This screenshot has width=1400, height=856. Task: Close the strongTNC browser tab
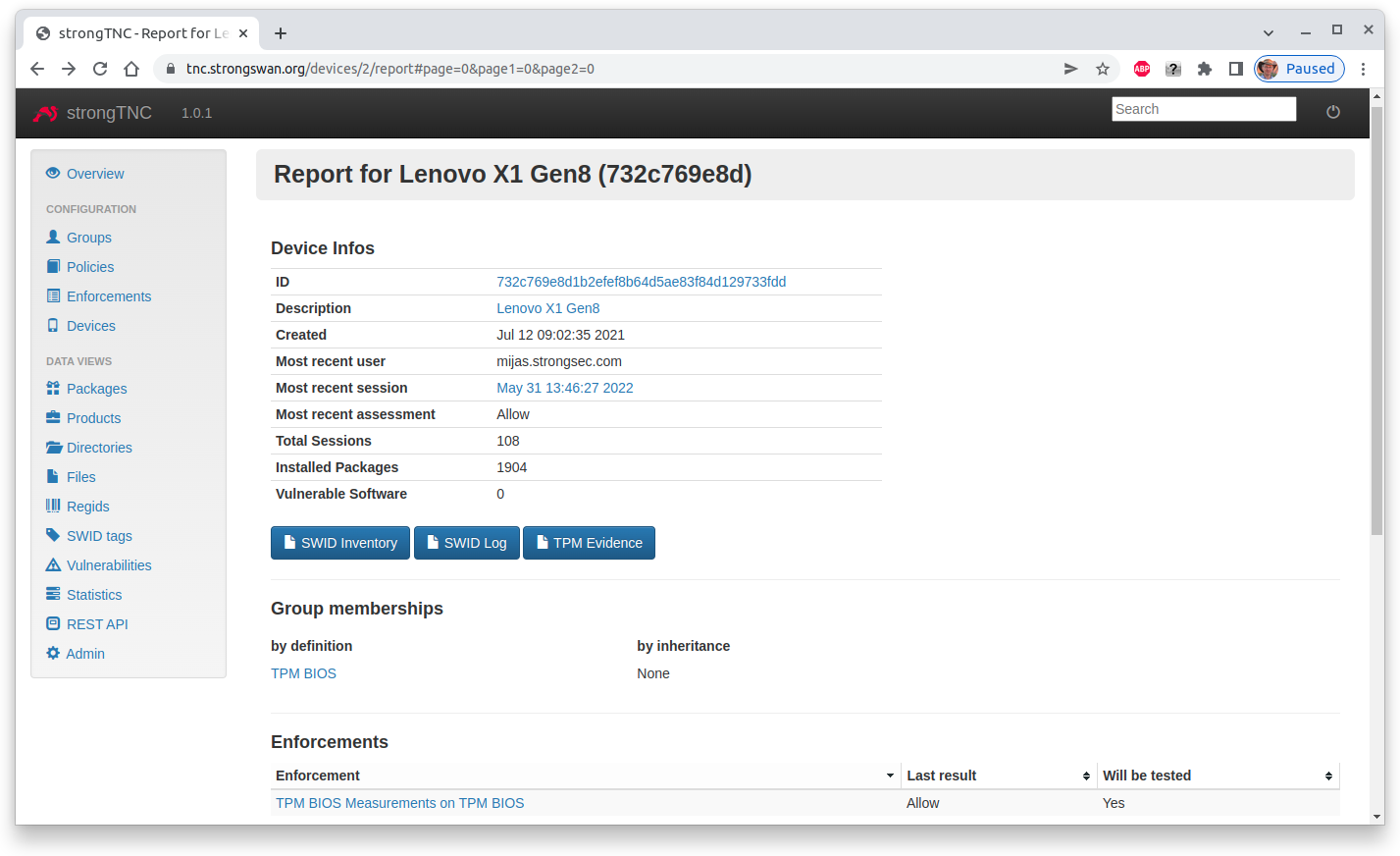coord(243,33)
